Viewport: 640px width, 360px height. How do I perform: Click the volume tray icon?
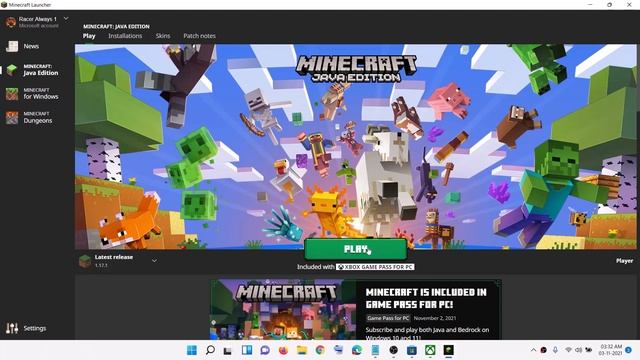tap(578, 350)
